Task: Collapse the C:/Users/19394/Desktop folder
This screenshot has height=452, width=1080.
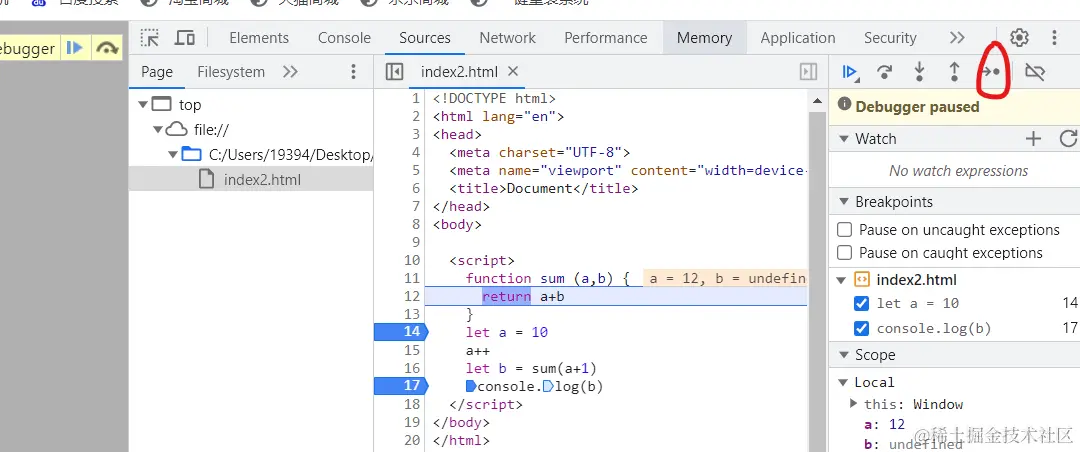Action: pyautogui.click(x=173, y=155)
